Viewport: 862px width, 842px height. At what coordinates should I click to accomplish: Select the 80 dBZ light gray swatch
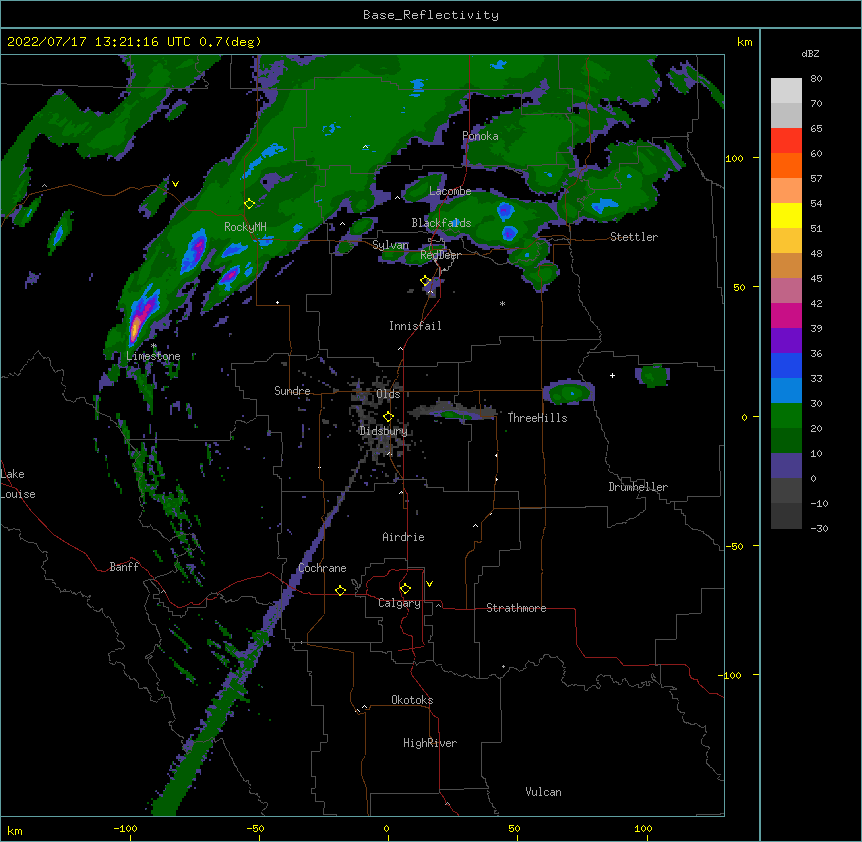click(x=786, y=91)
